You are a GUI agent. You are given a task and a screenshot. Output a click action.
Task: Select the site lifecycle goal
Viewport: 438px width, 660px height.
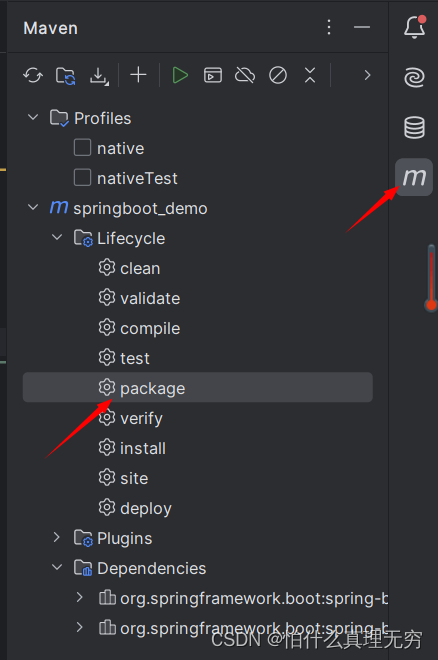pos(198,478)
